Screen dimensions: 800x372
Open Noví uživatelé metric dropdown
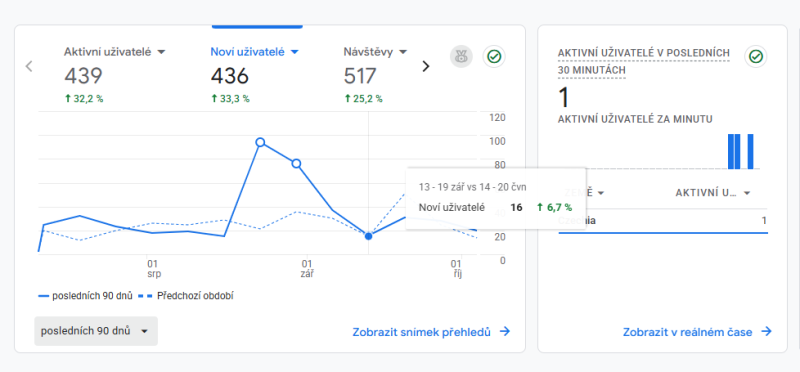click(x=294, y=52)
